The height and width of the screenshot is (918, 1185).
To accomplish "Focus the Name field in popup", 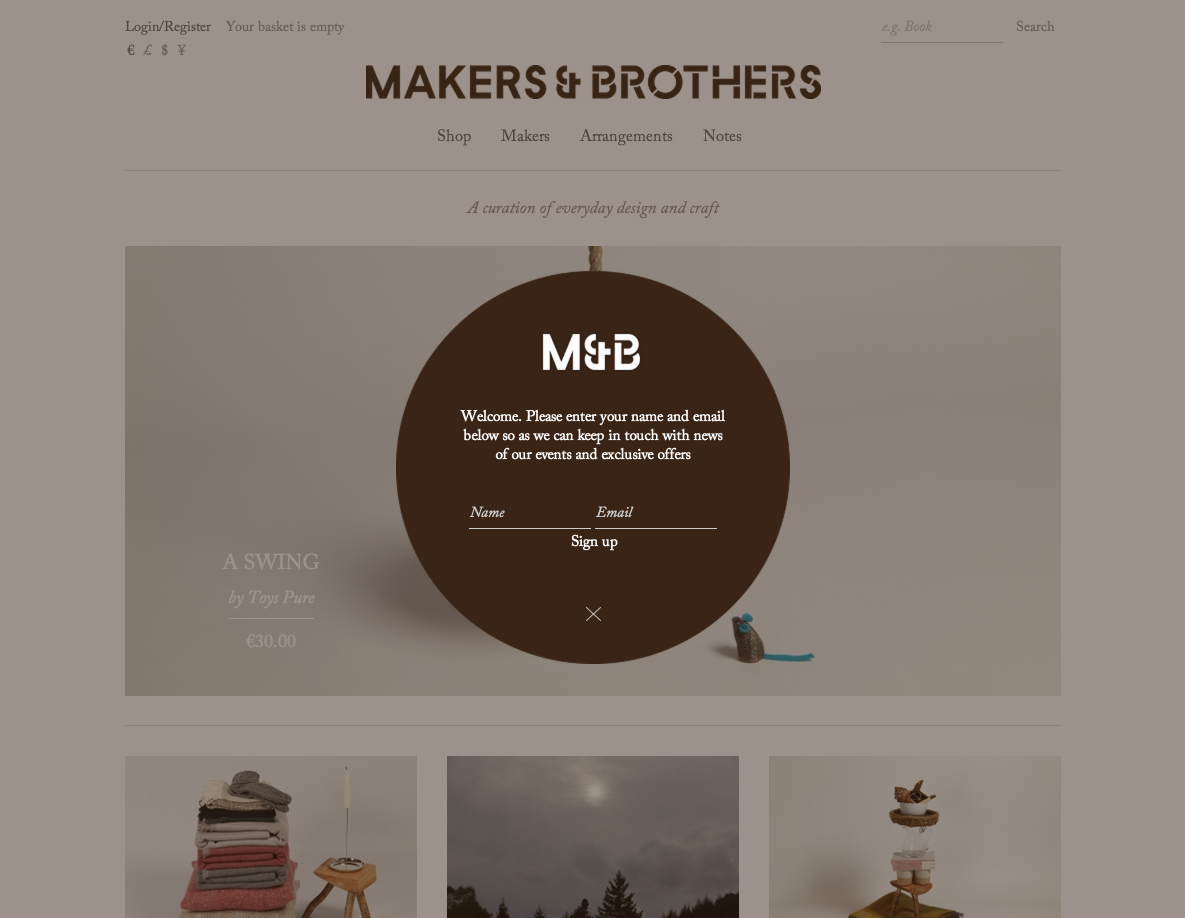I will pos(530,513).
